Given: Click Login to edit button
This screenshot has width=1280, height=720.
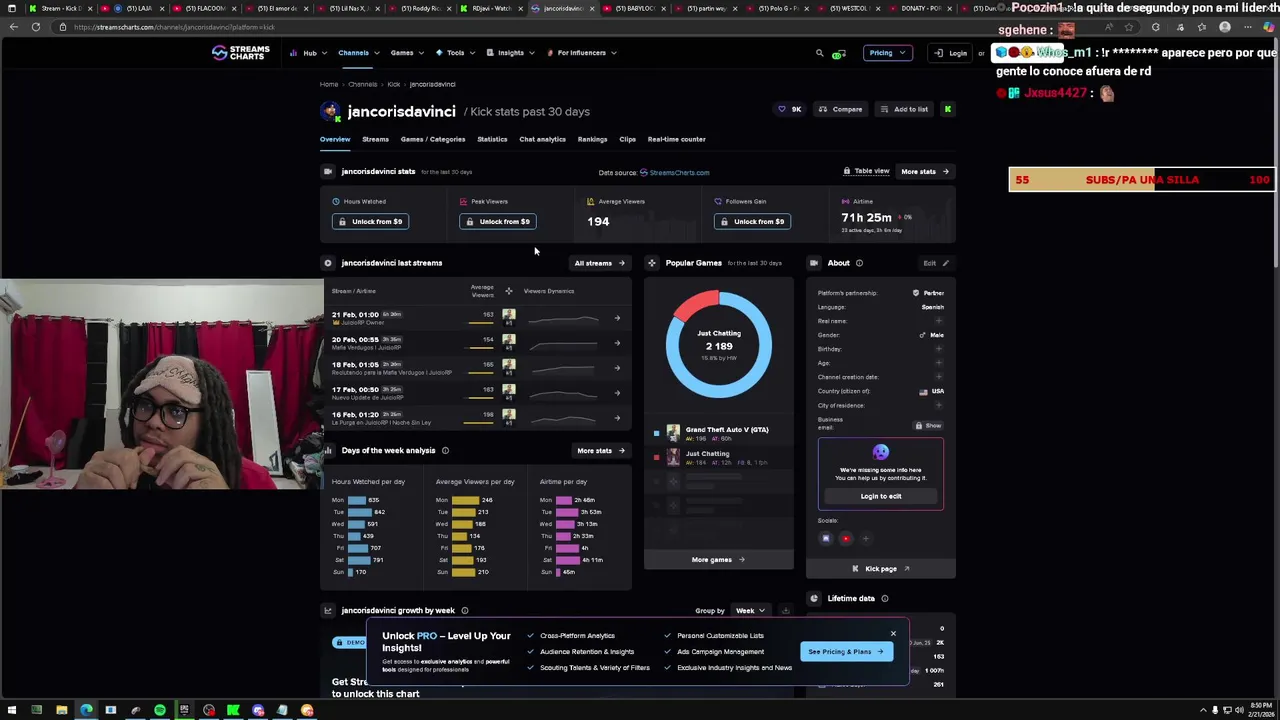Looking at the screenshot, I should click(881, 497).
